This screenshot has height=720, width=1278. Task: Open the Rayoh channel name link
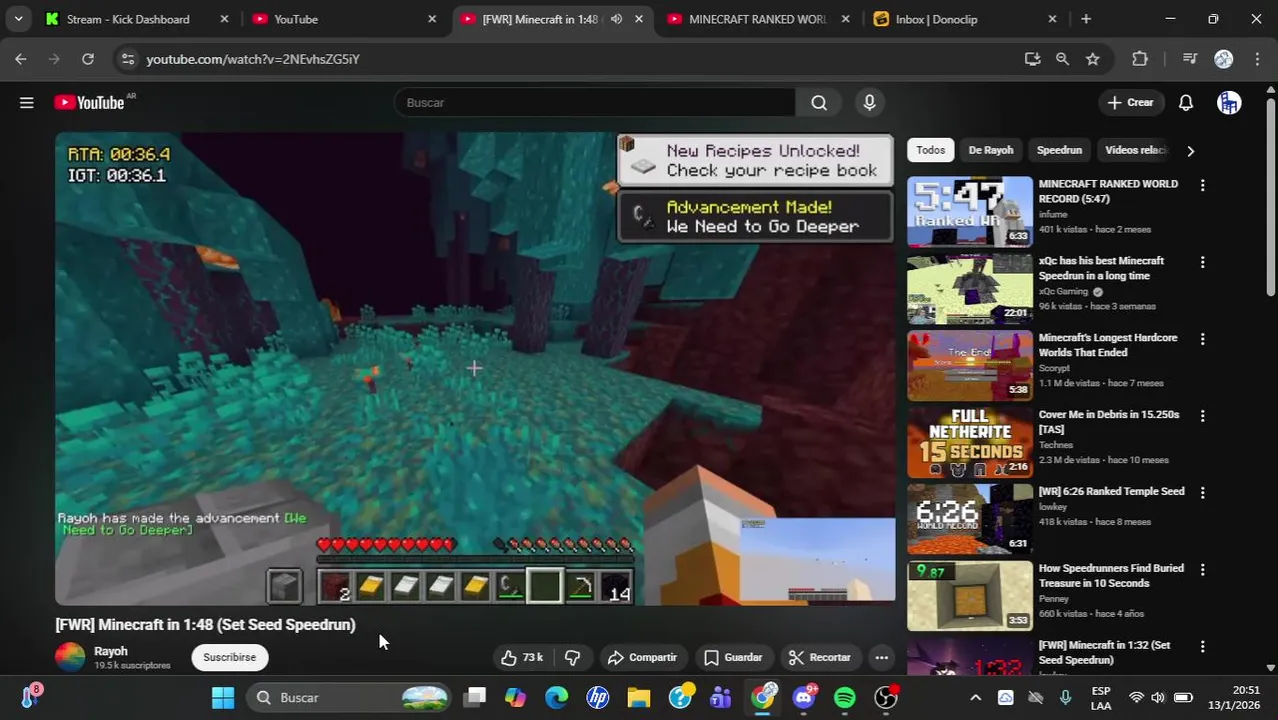(x=111, y=651)
